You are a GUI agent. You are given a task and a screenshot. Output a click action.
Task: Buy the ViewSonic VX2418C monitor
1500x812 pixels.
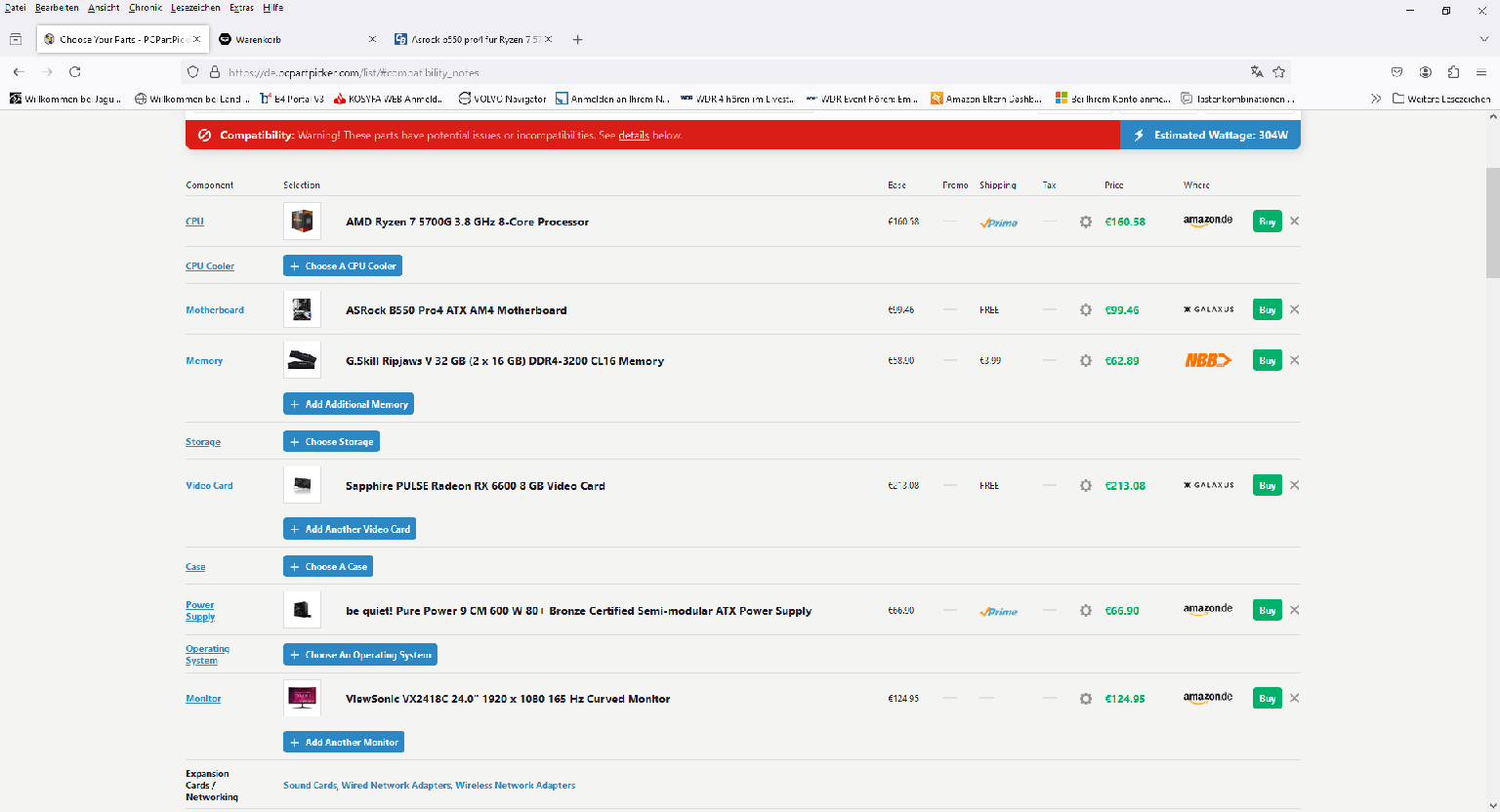click(1267, 698)
